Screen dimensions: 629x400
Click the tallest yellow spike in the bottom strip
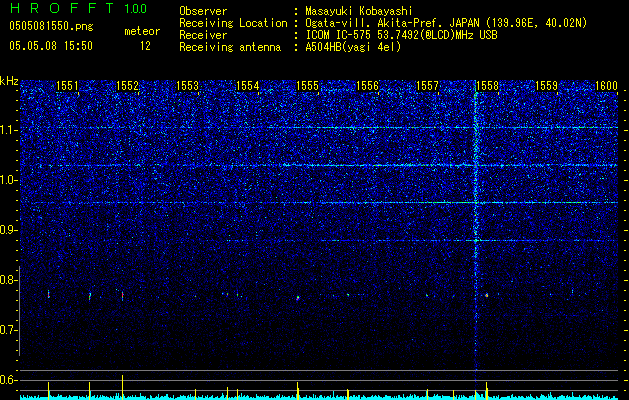(x=122, y=387)
